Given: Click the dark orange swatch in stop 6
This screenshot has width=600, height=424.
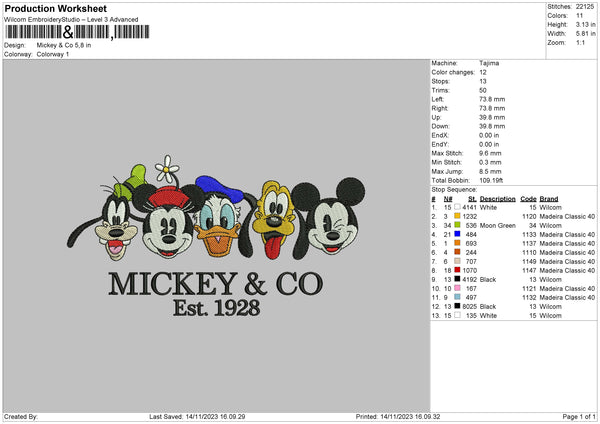Looking at the screenshot, I should (x=457, y=252).
